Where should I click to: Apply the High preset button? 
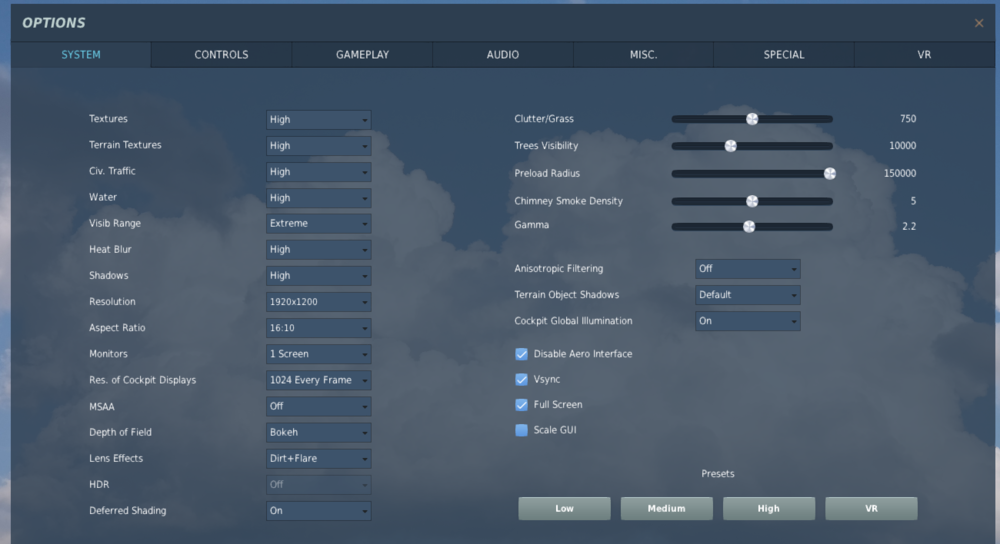(x=768, y=508)
